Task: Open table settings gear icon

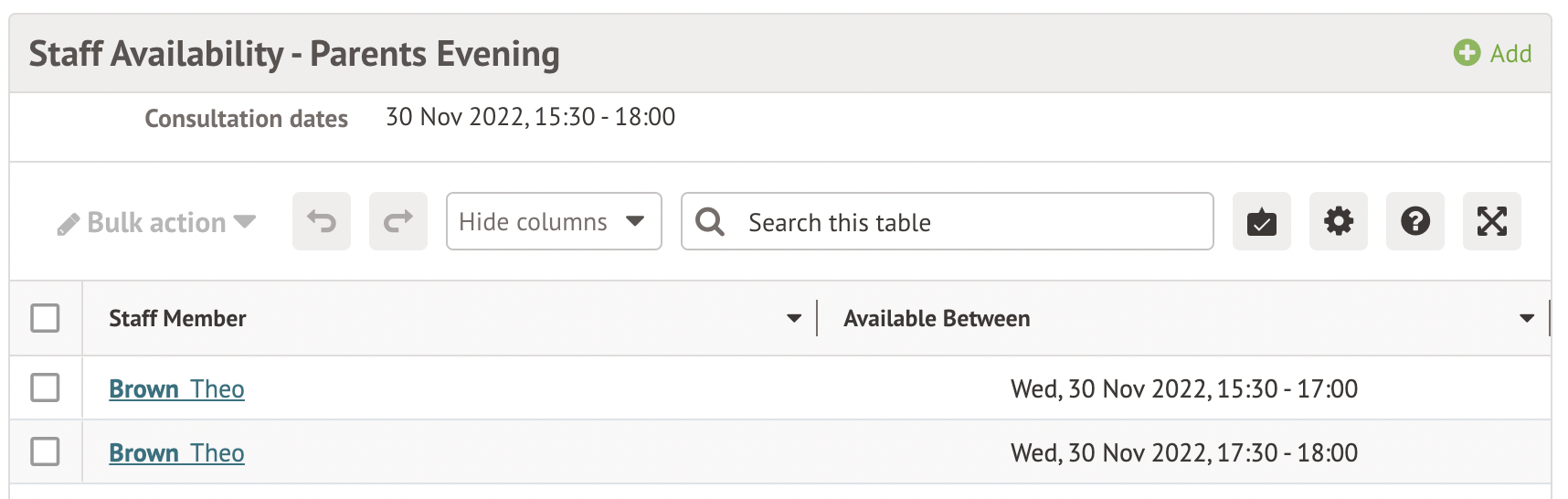Action: (1338, 221)
